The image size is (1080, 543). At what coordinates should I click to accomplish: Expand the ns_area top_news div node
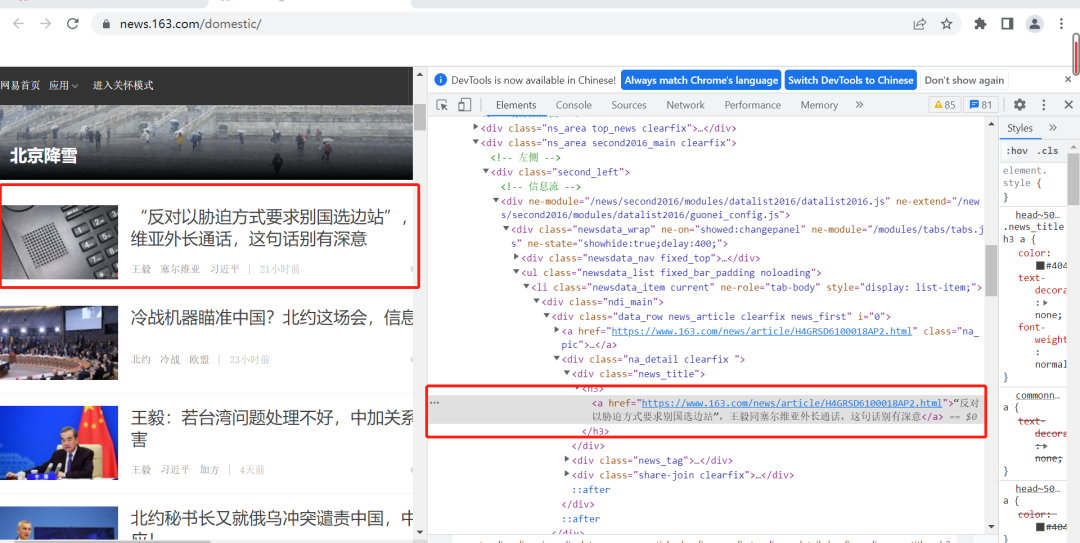[x=476, y=128]
